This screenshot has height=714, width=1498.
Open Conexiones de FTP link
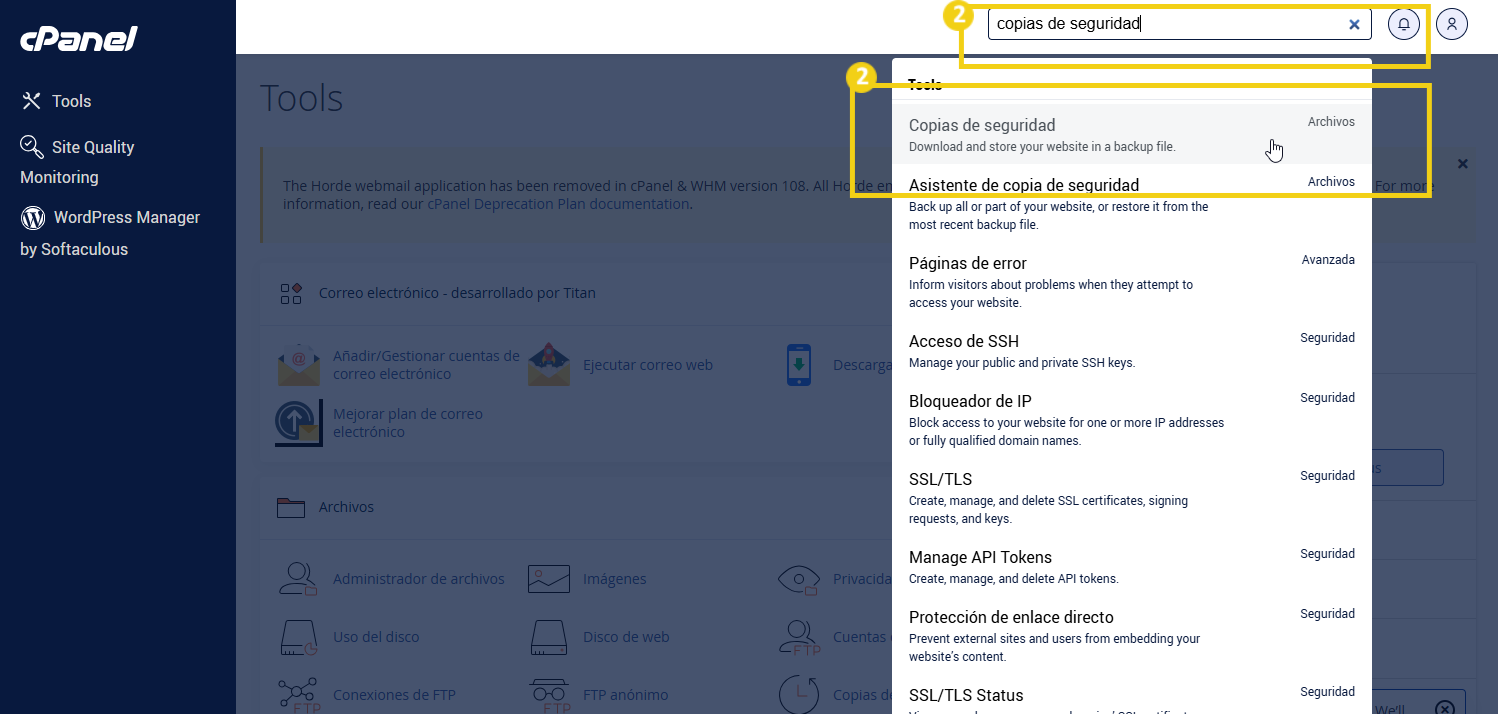[394, 695]
